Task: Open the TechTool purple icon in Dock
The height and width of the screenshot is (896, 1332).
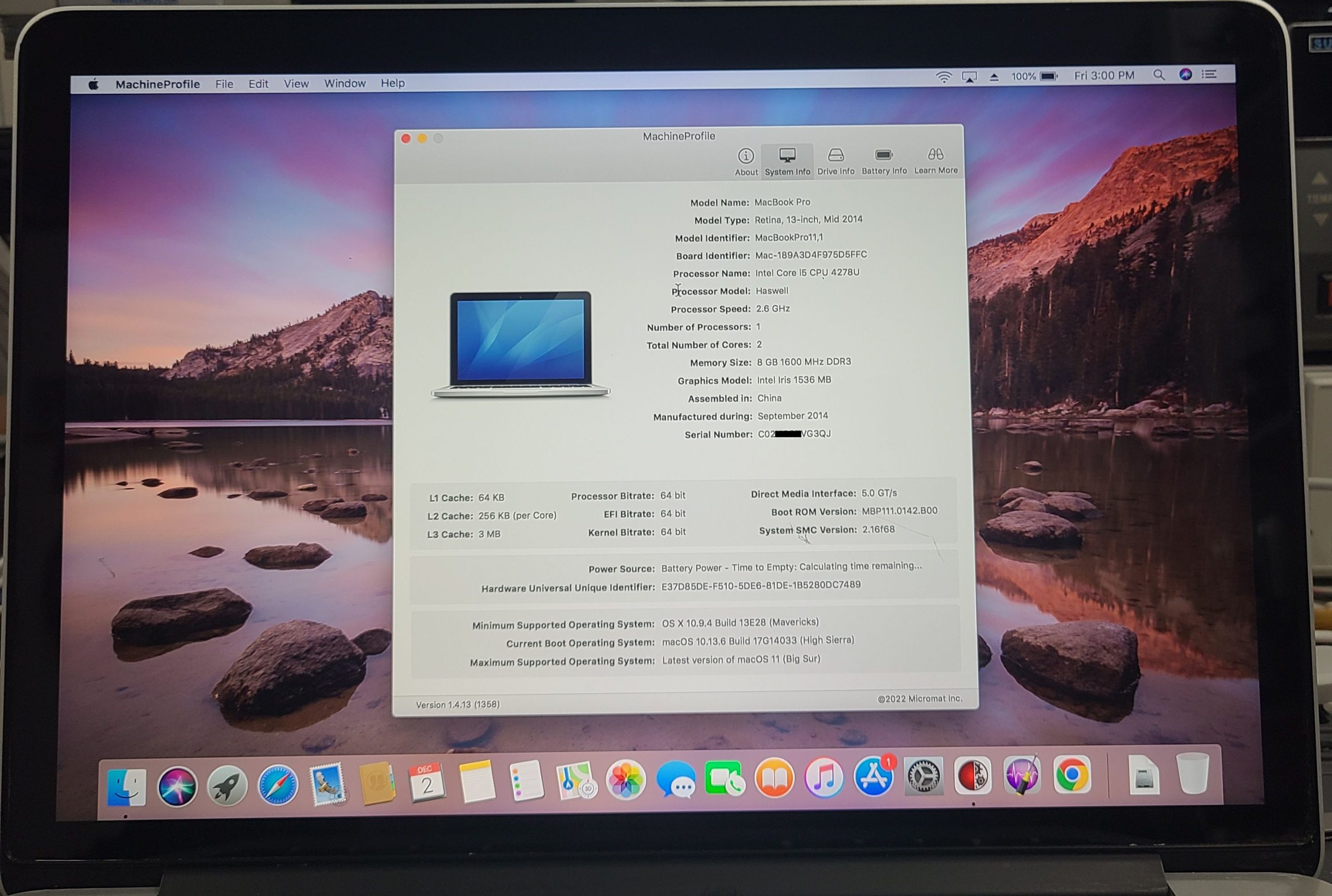Action: pos(1022,774)
